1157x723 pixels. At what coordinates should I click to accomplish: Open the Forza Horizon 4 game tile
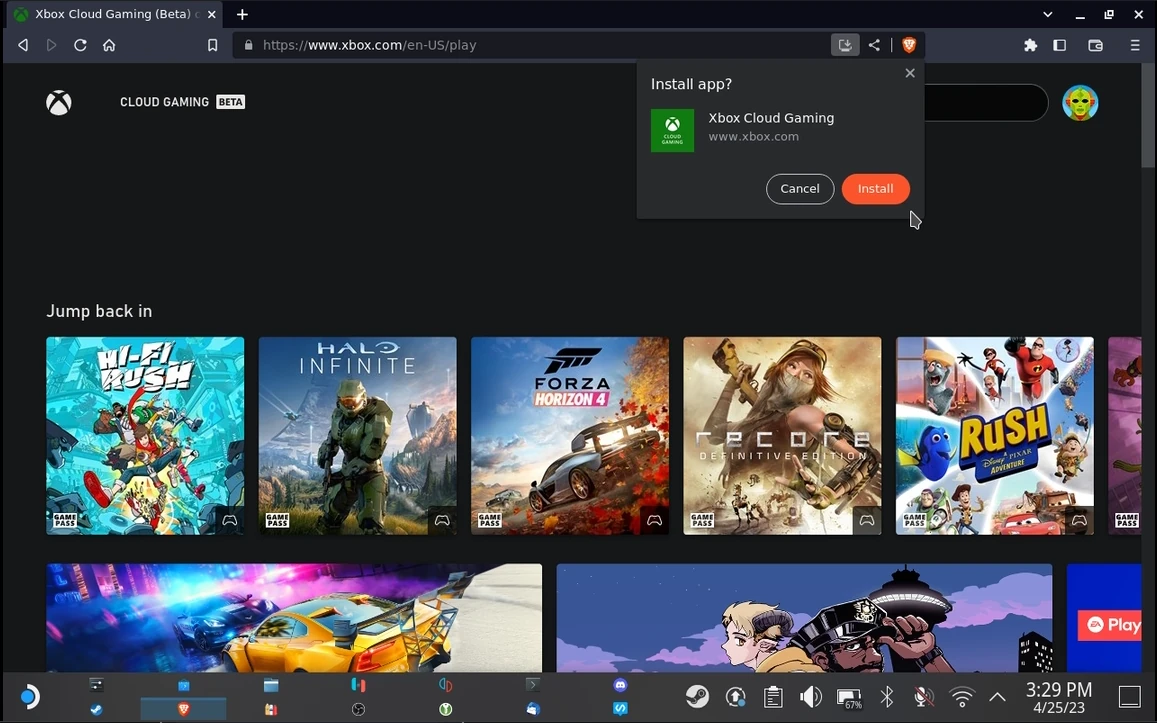pyautogui.click(x=570, y=435)
